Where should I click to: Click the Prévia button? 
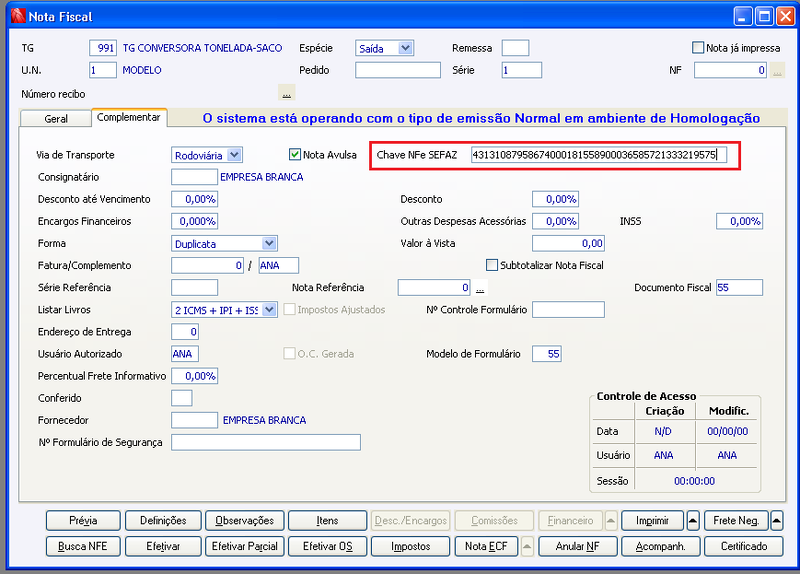coord(83,520)
